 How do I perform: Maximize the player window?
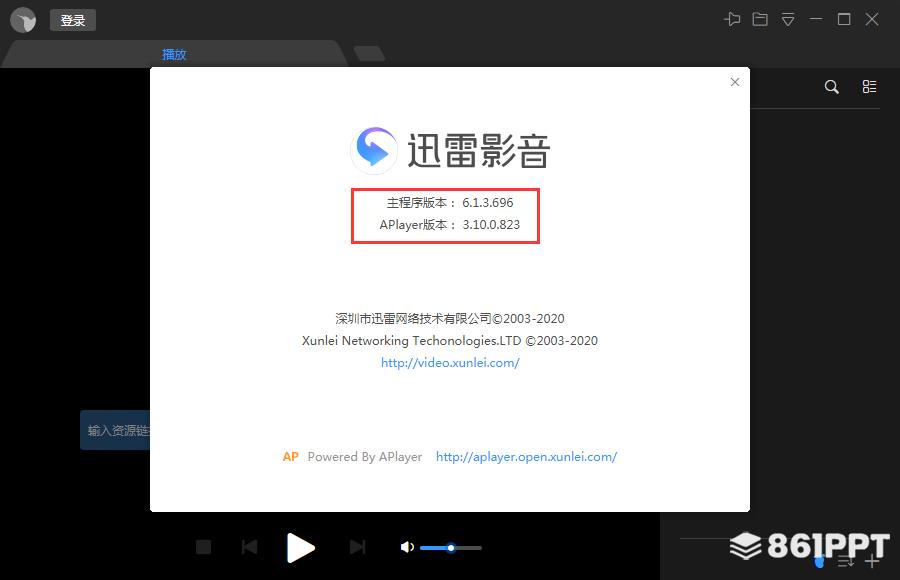(844, 20)
